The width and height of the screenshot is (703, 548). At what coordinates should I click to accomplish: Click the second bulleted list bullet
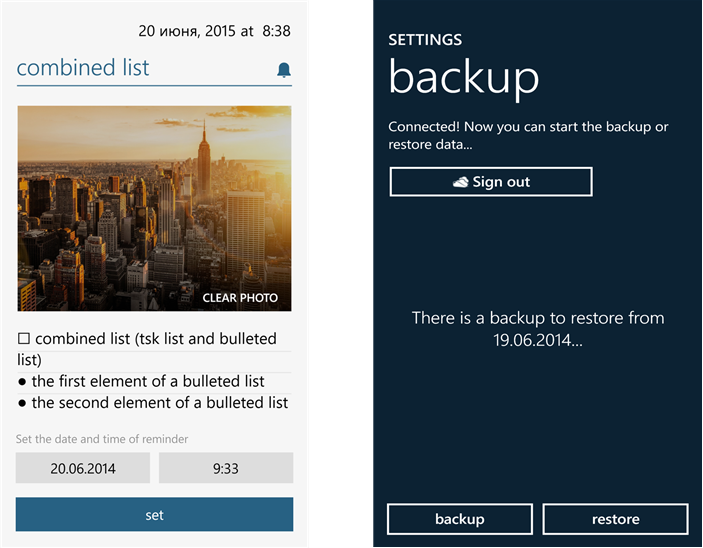[x=22, y=404]
